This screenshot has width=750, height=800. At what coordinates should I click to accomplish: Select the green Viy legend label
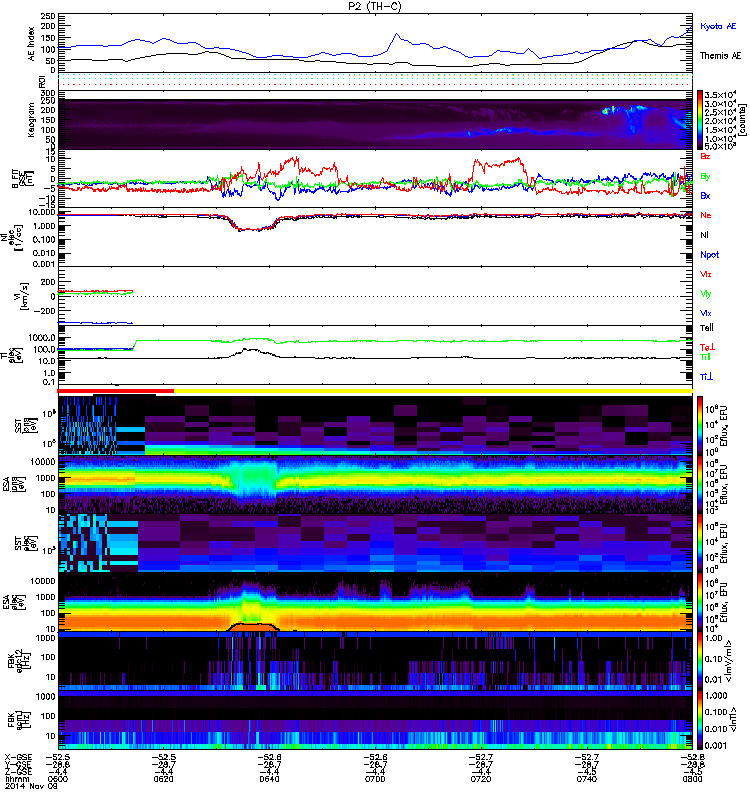[x=705, y=294]
